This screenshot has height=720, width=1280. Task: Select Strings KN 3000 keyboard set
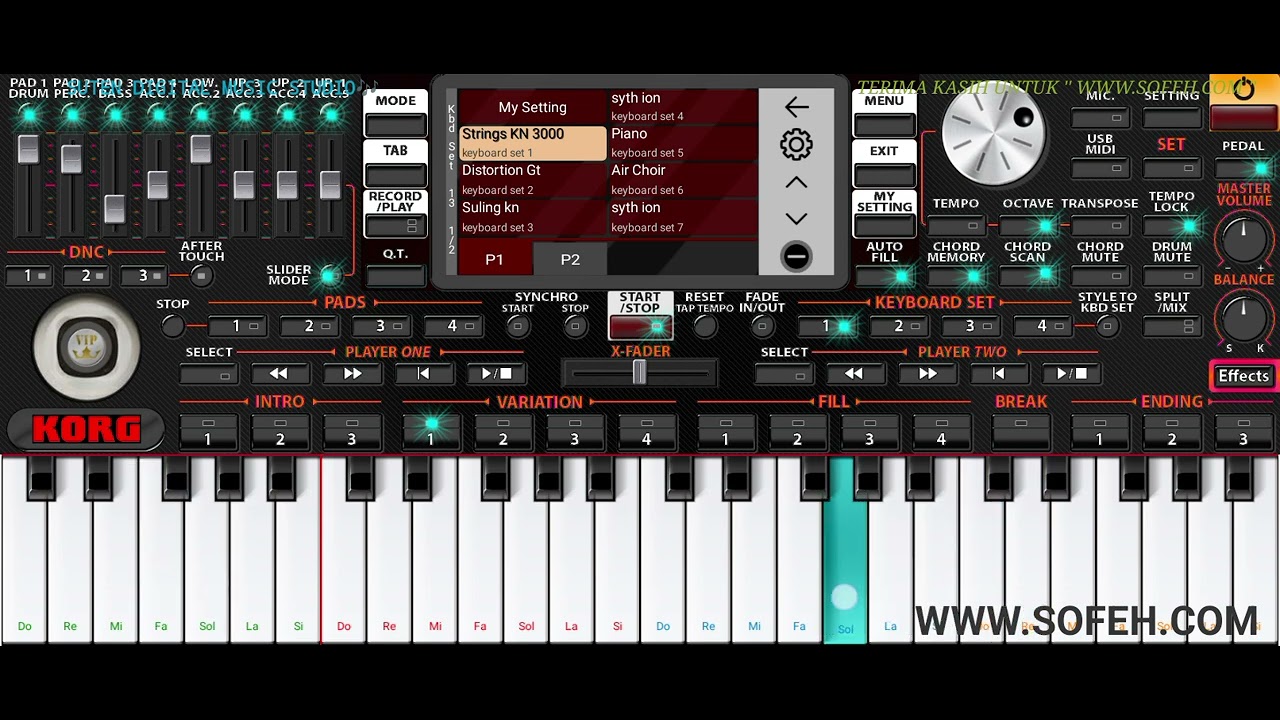(532, 143)
